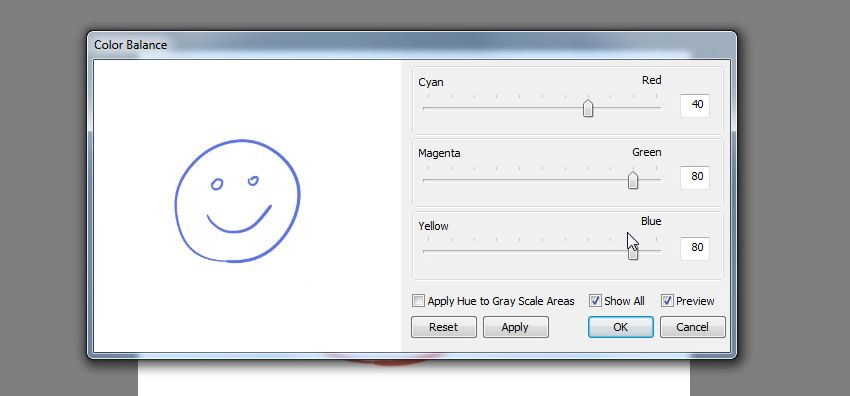The width and height of the screenshot is (850, 396).
Task: Enable Apply Hue to Gray Scale Areas checkbox
Action: tap(418, 301)
